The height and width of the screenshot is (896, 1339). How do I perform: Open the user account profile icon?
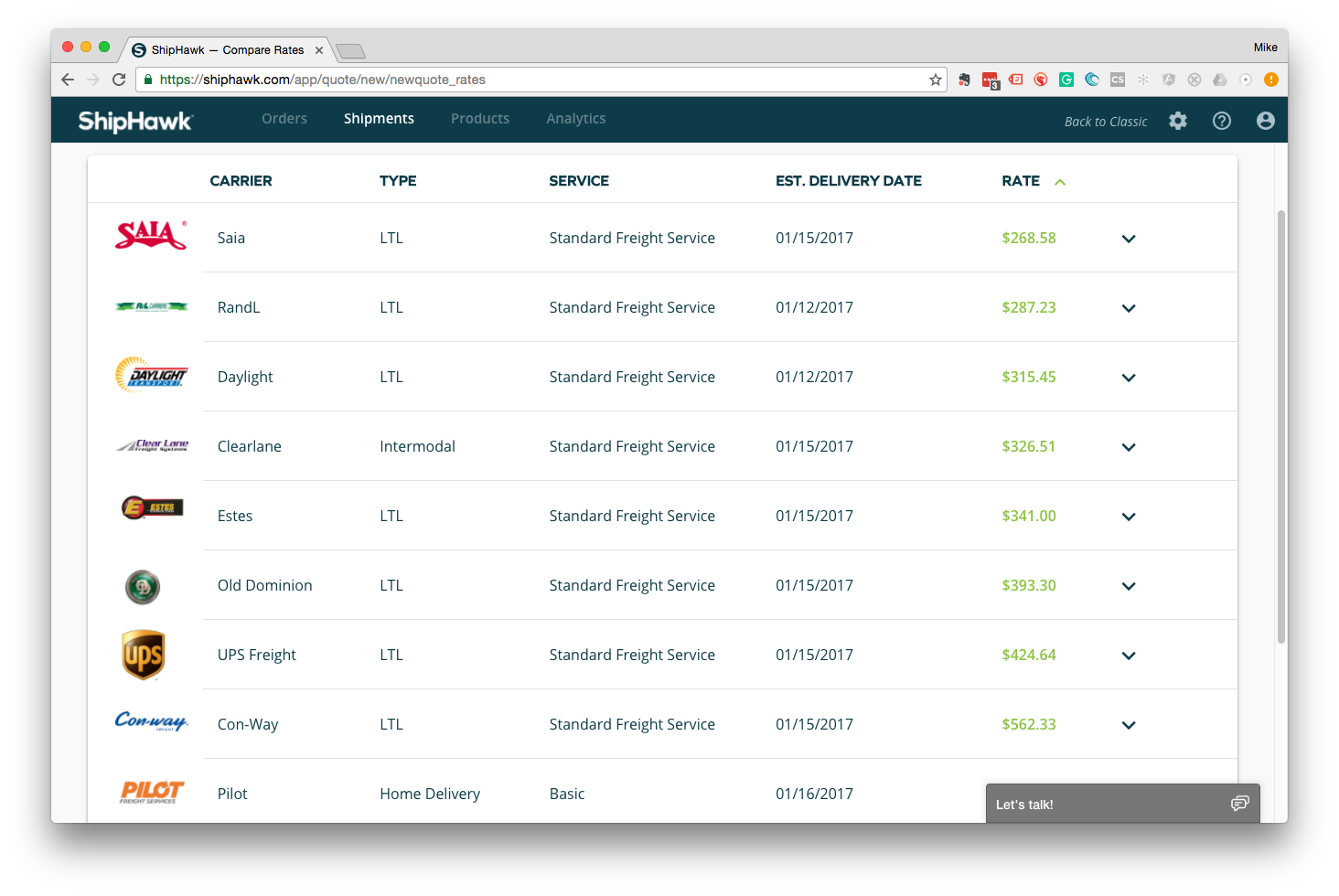coord(1266,120)
